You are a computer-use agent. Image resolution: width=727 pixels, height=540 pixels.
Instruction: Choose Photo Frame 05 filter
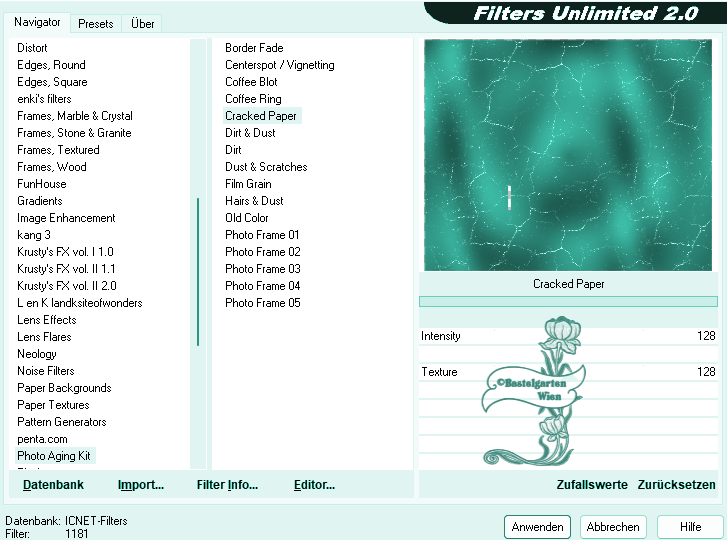coord(262,303)
